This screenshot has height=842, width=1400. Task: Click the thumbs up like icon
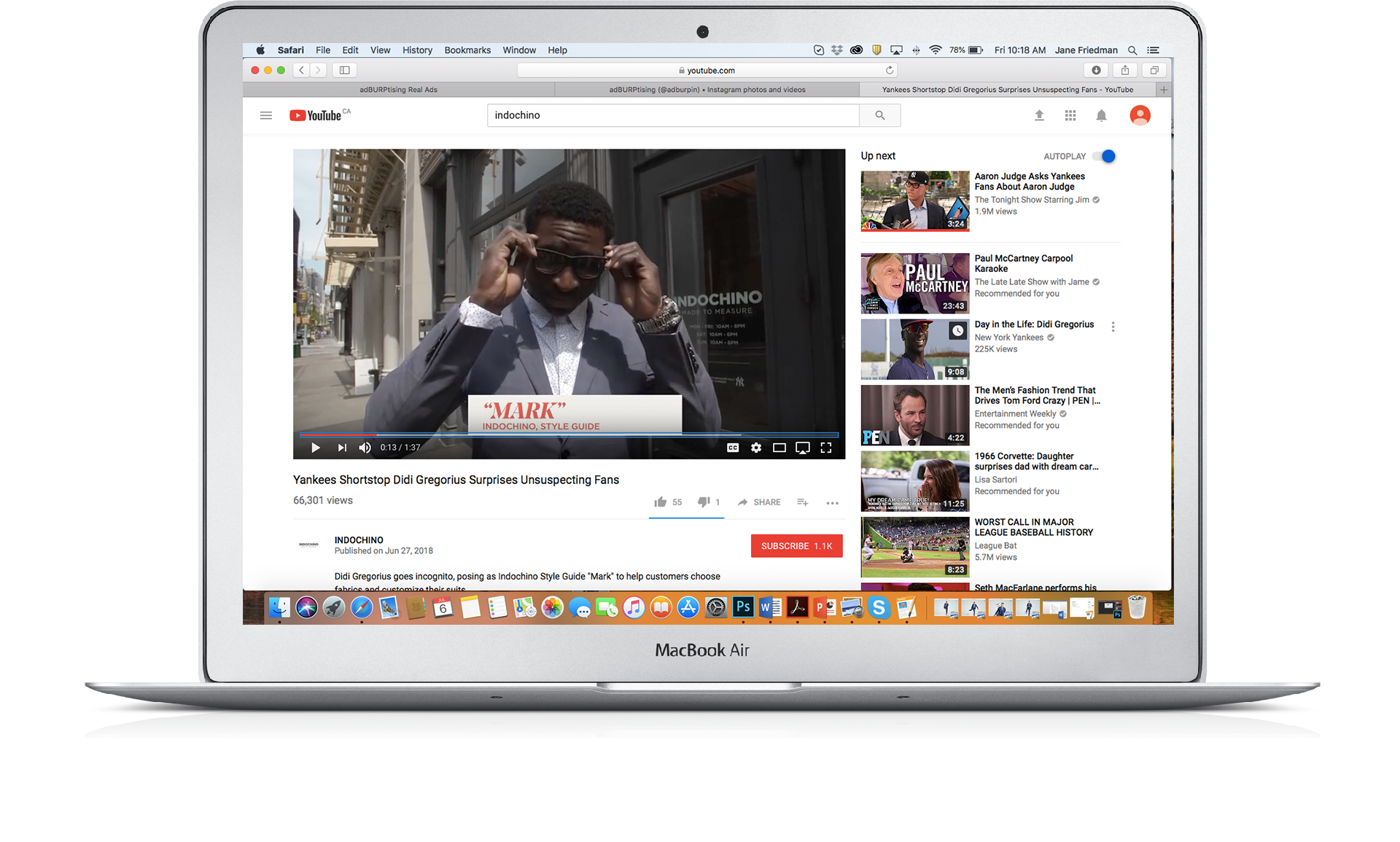(x=661, y=502)
